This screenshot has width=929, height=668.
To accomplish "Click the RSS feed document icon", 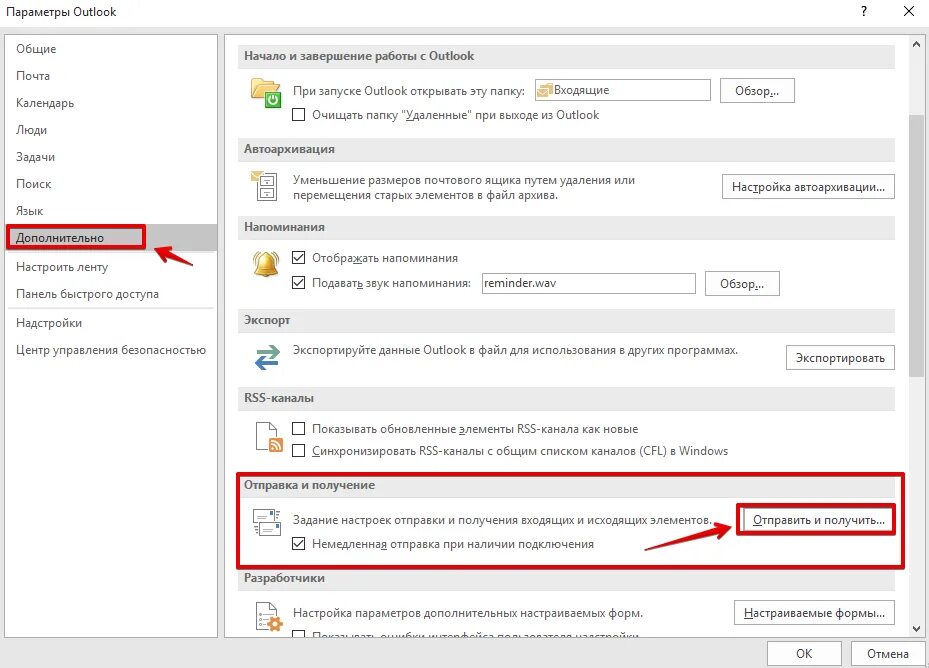I will point(268,437).
